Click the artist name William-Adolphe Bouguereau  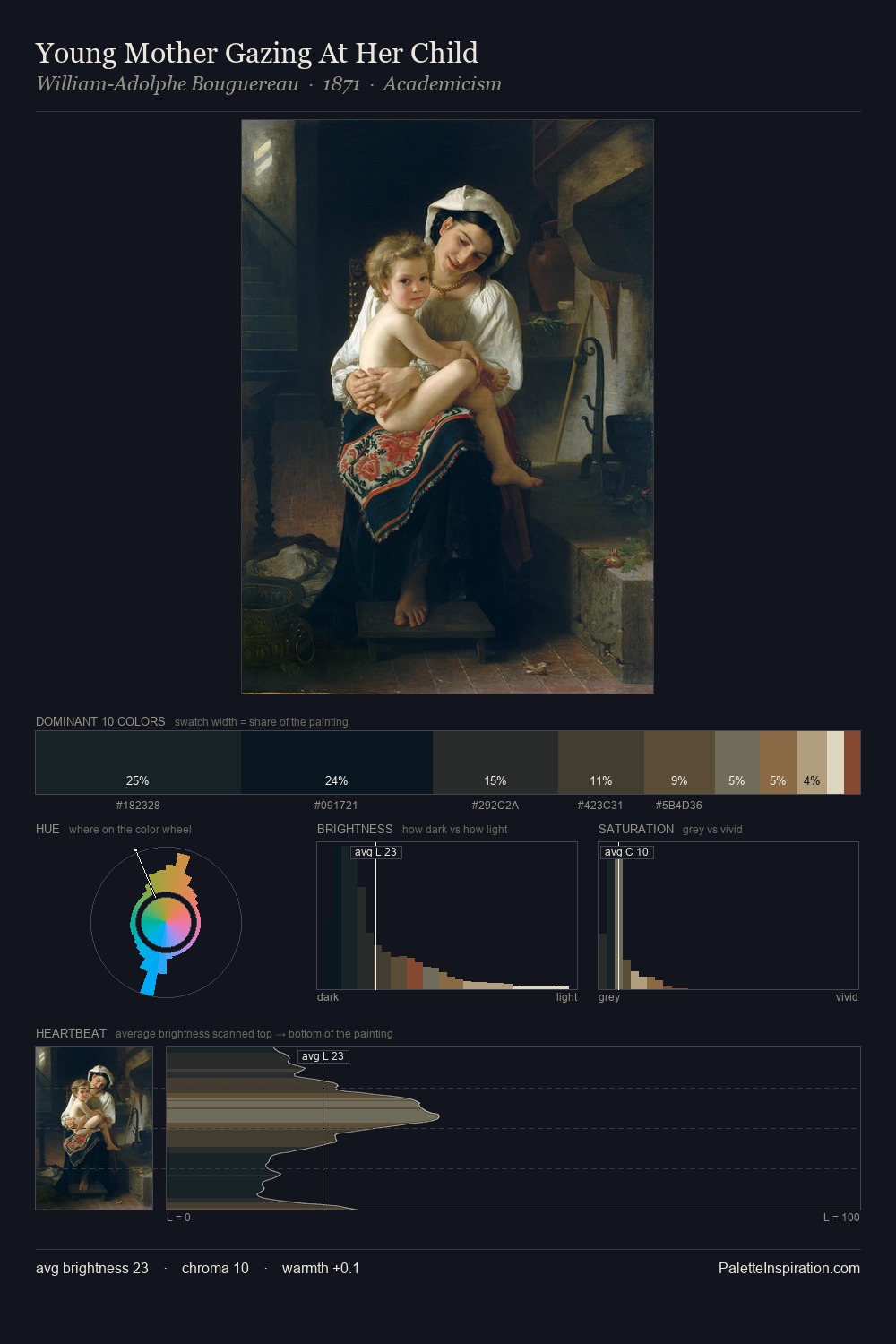[168, 84]
